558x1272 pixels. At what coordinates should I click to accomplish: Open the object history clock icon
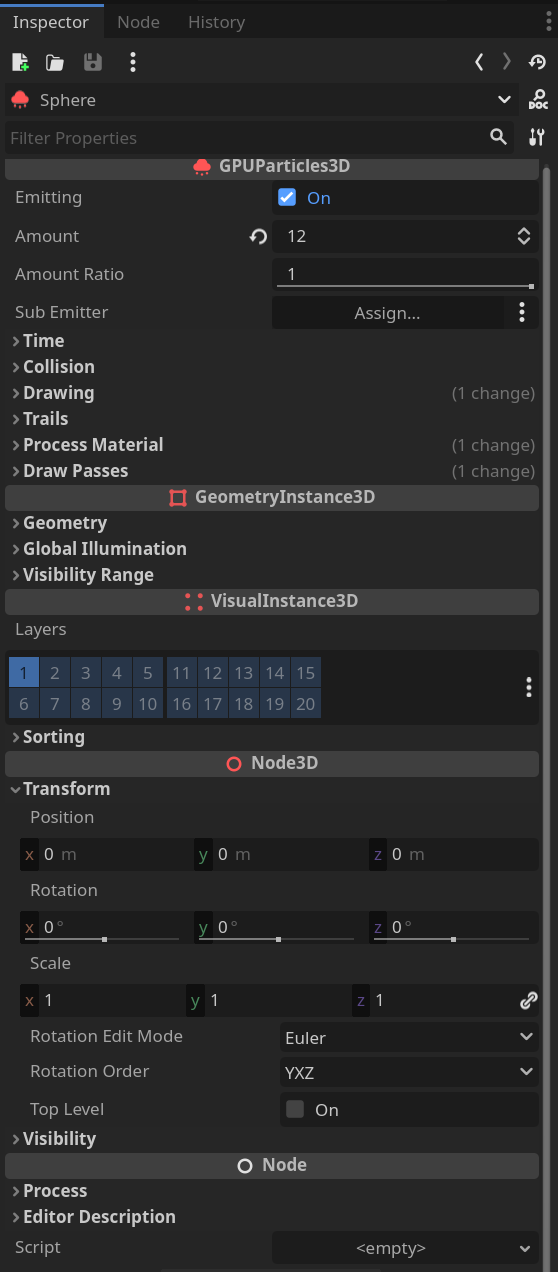(537, 62)
